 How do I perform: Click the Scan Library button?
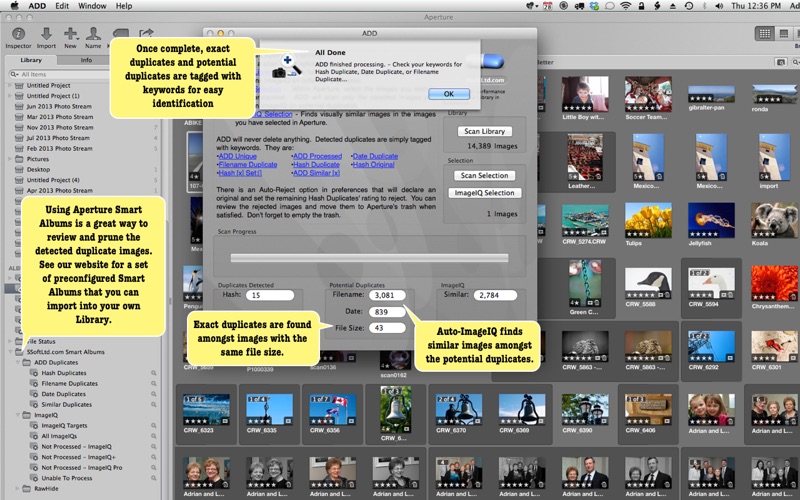coord(485,131)
